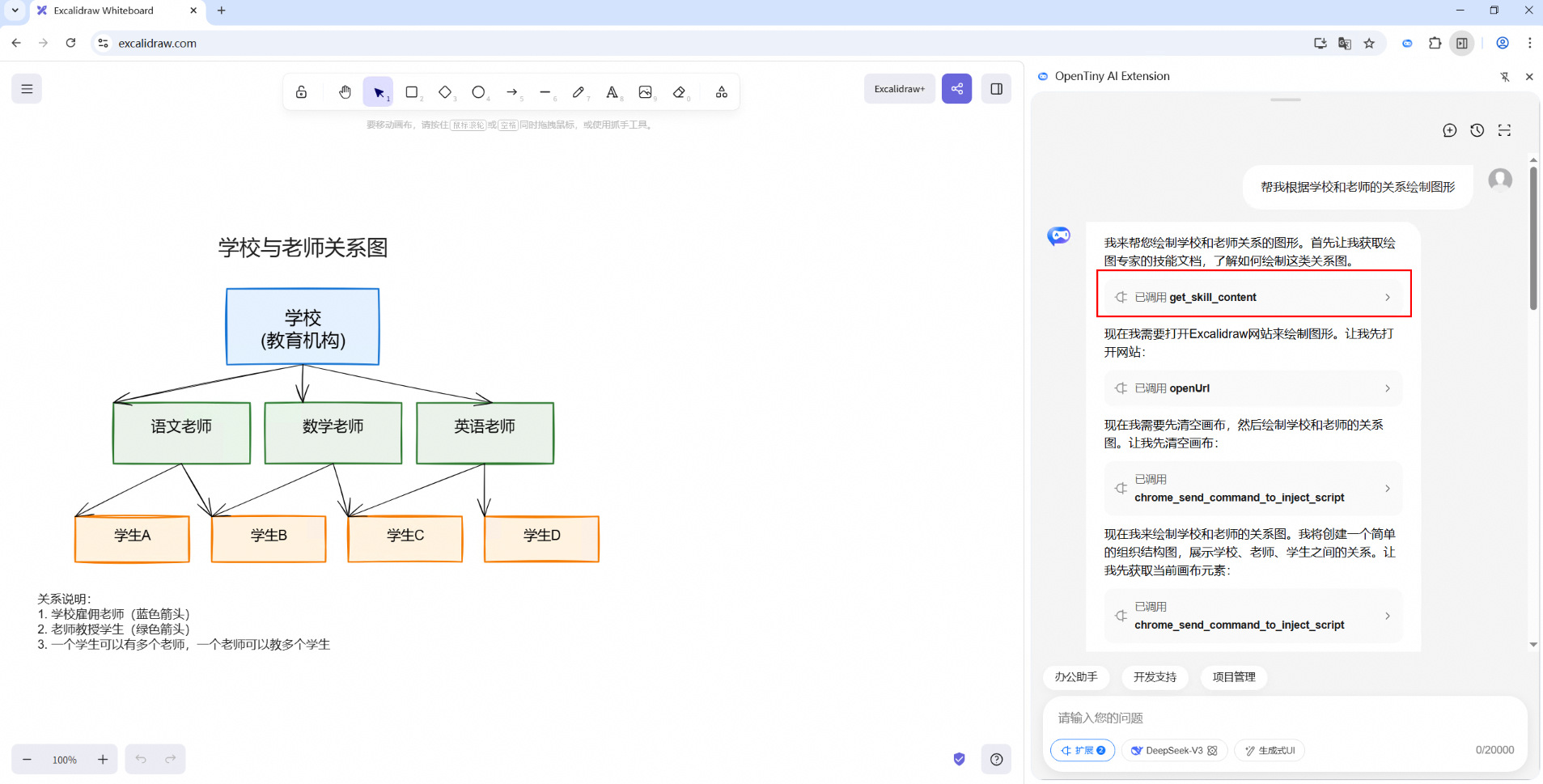This screenshot has width=1543, height=784.
Task: Choose the 项目管理 suggestion chip
Action: (1234, 677)
